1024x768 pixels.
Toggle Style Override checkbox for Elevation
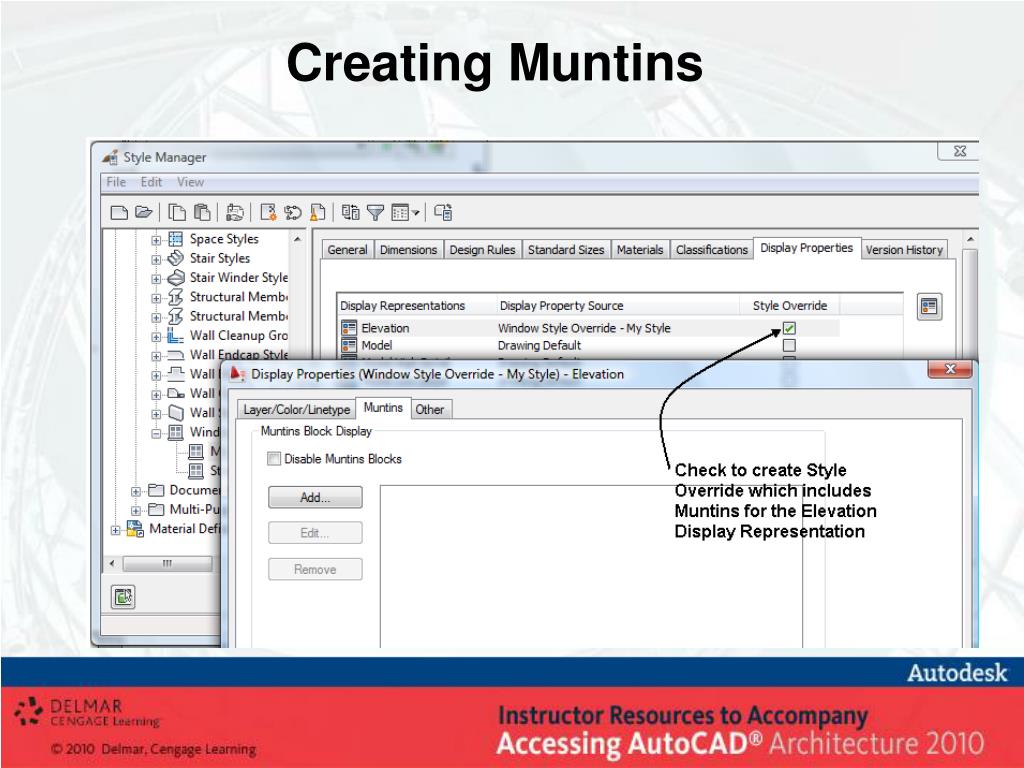coord(789,328)
